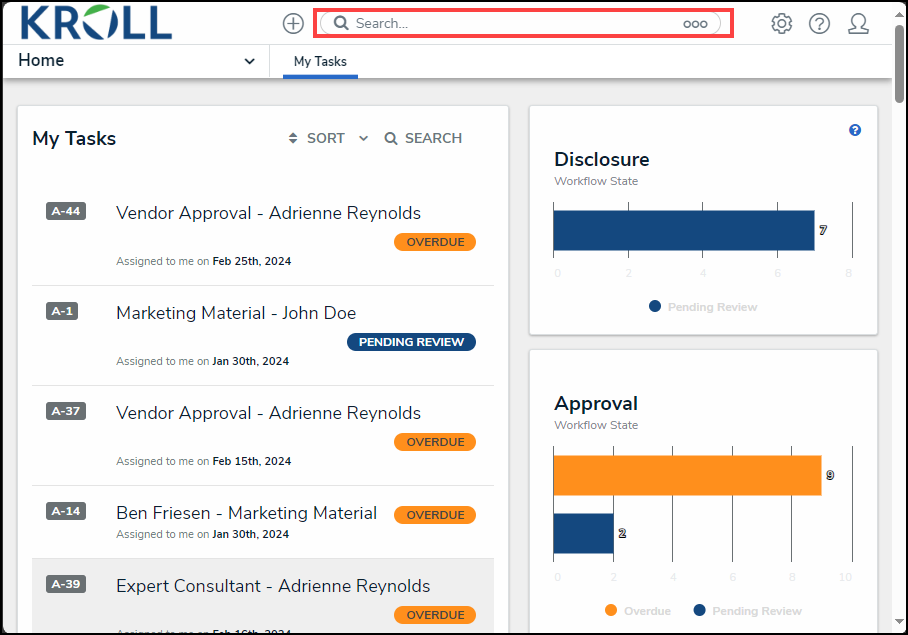Viewport: 908px width, 635px height.
Task: Toggle the Pending Review legend in Disclosure chart
Action: (x=703, y=307)
